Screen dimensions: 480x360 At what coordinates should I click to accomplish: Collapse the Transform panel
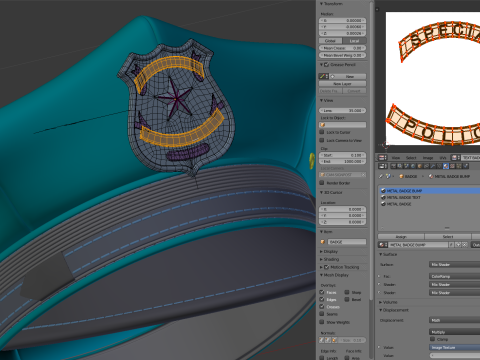click(322, 4)
